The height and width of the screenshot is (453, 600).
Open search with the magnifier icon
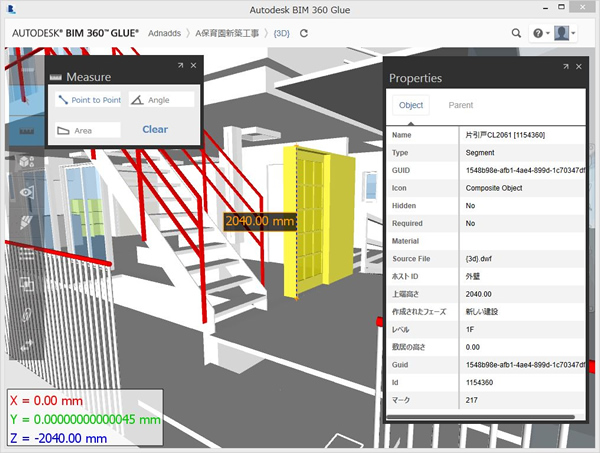coord(516,33)
